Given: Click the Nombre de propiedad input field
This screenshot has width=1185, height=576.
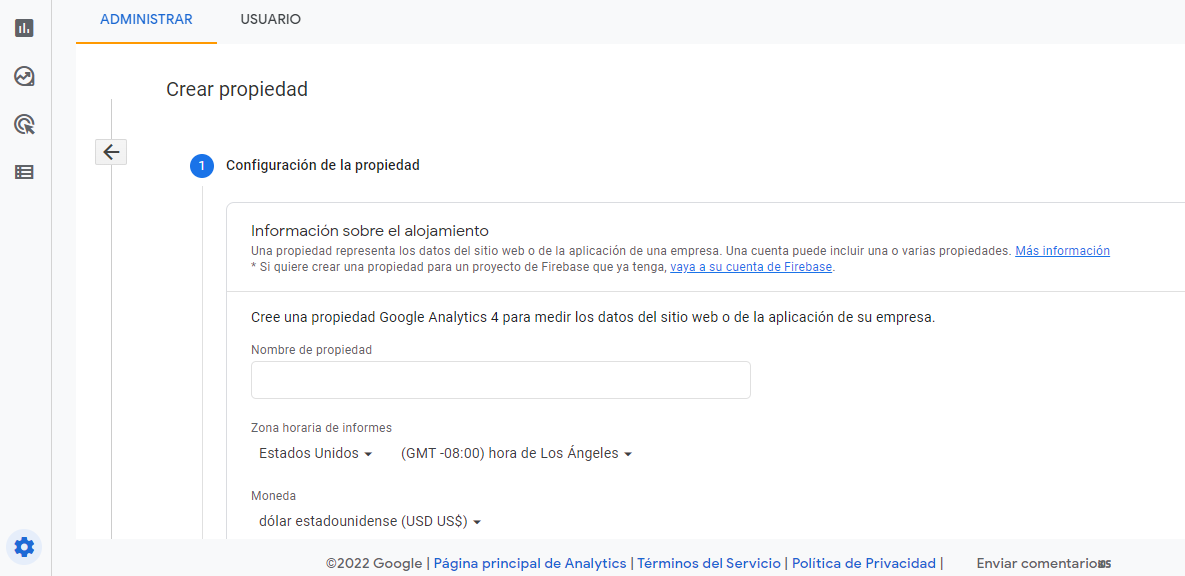Looking at the screenshot, I should click(x=500, y=379).
